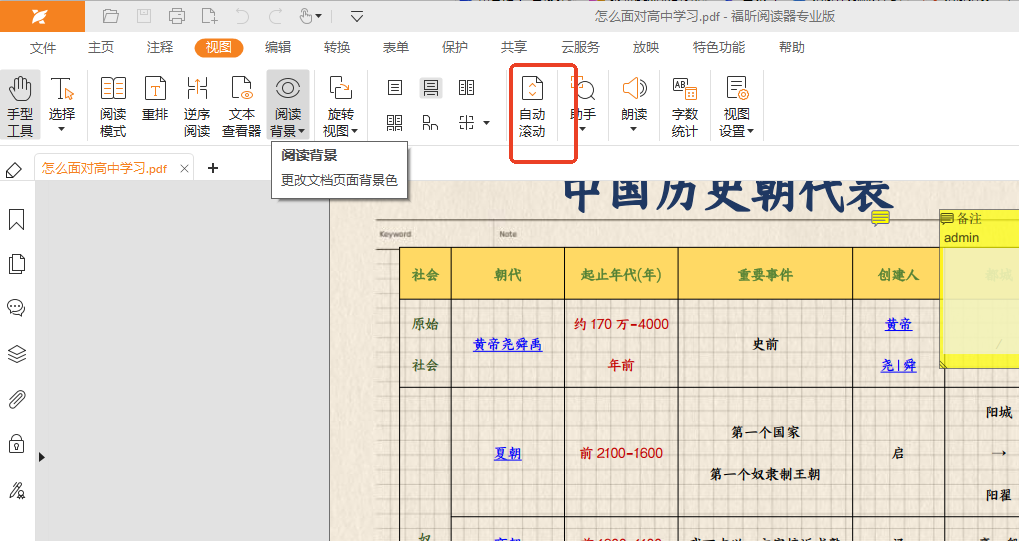Follow the 夏朝 link
1019x541 pixels.
coord(508,453)
